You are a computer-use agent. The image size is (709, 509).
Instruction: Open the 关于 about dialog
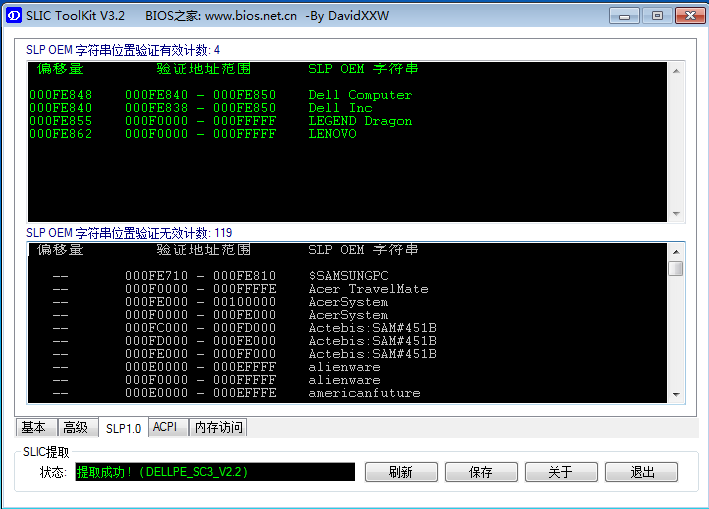tap(561, 472)
